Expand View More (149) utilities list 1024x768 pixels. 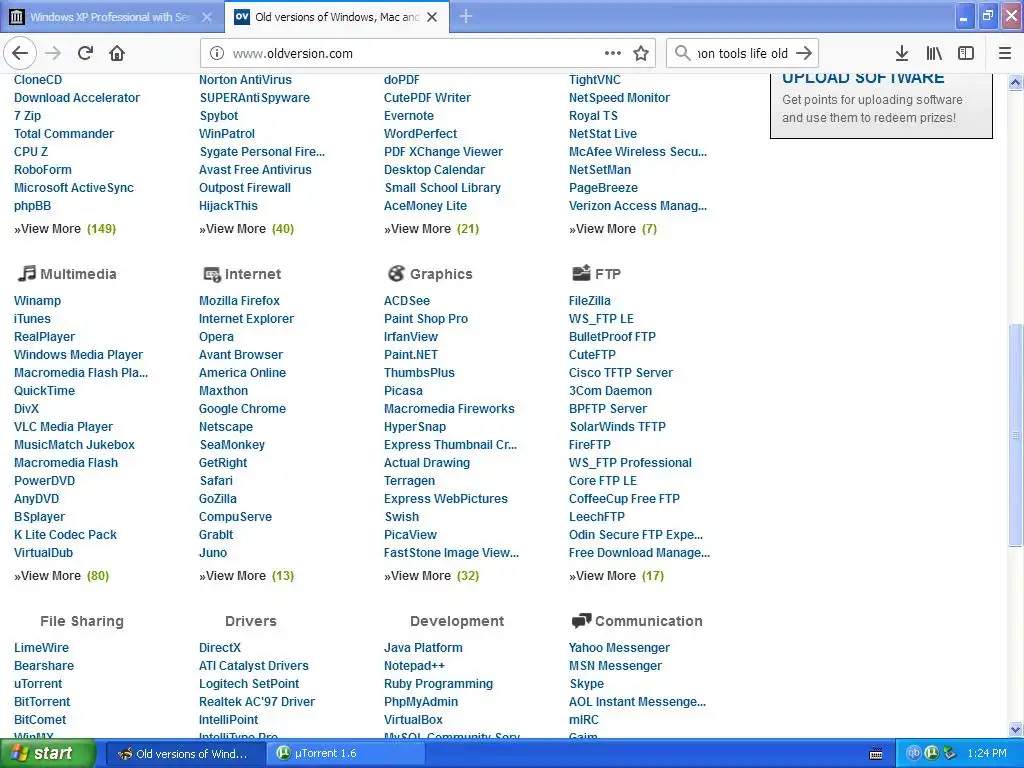(x=65, y=229)
